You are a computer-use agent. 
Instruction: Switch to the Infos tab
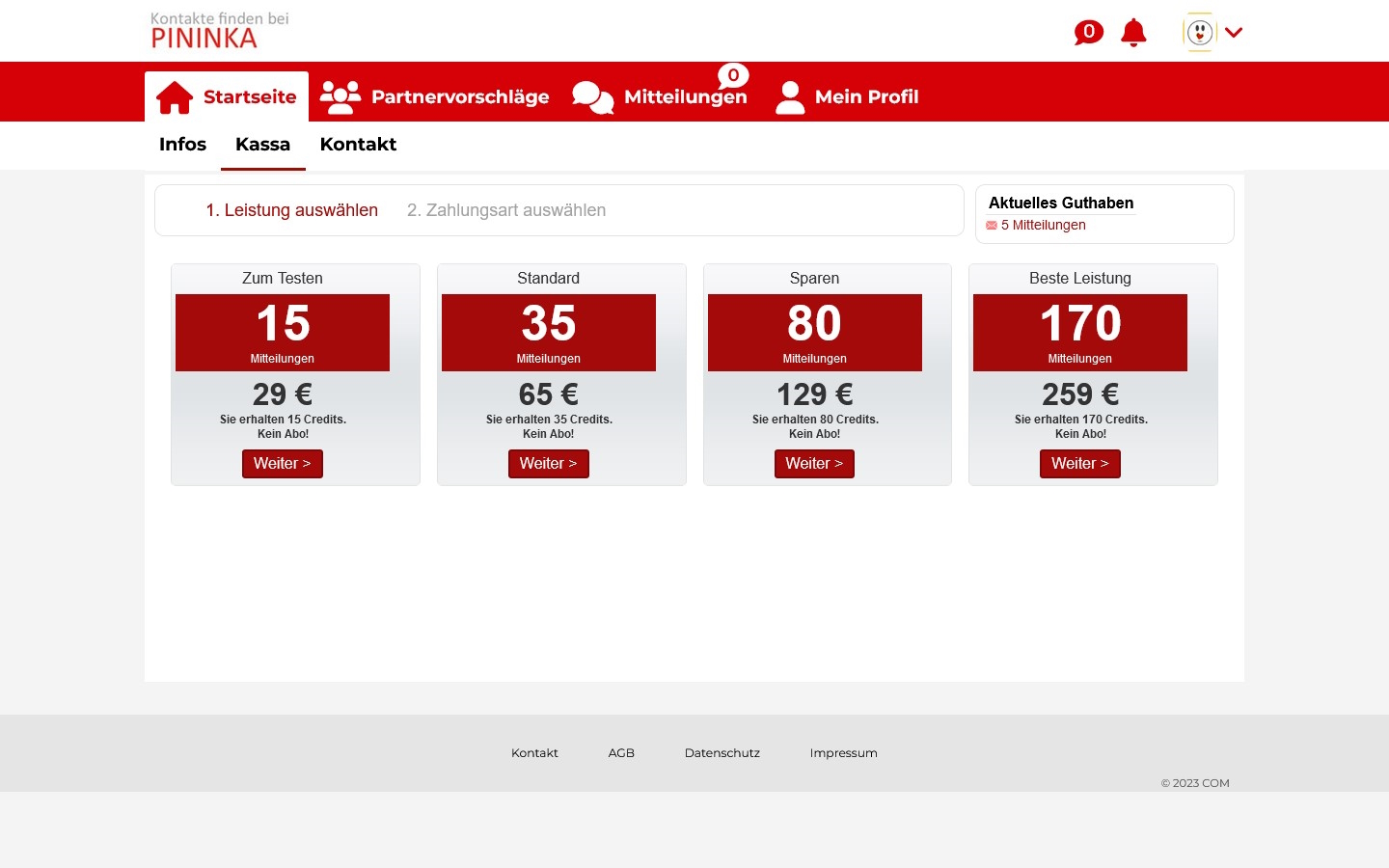tap(182, 145)
